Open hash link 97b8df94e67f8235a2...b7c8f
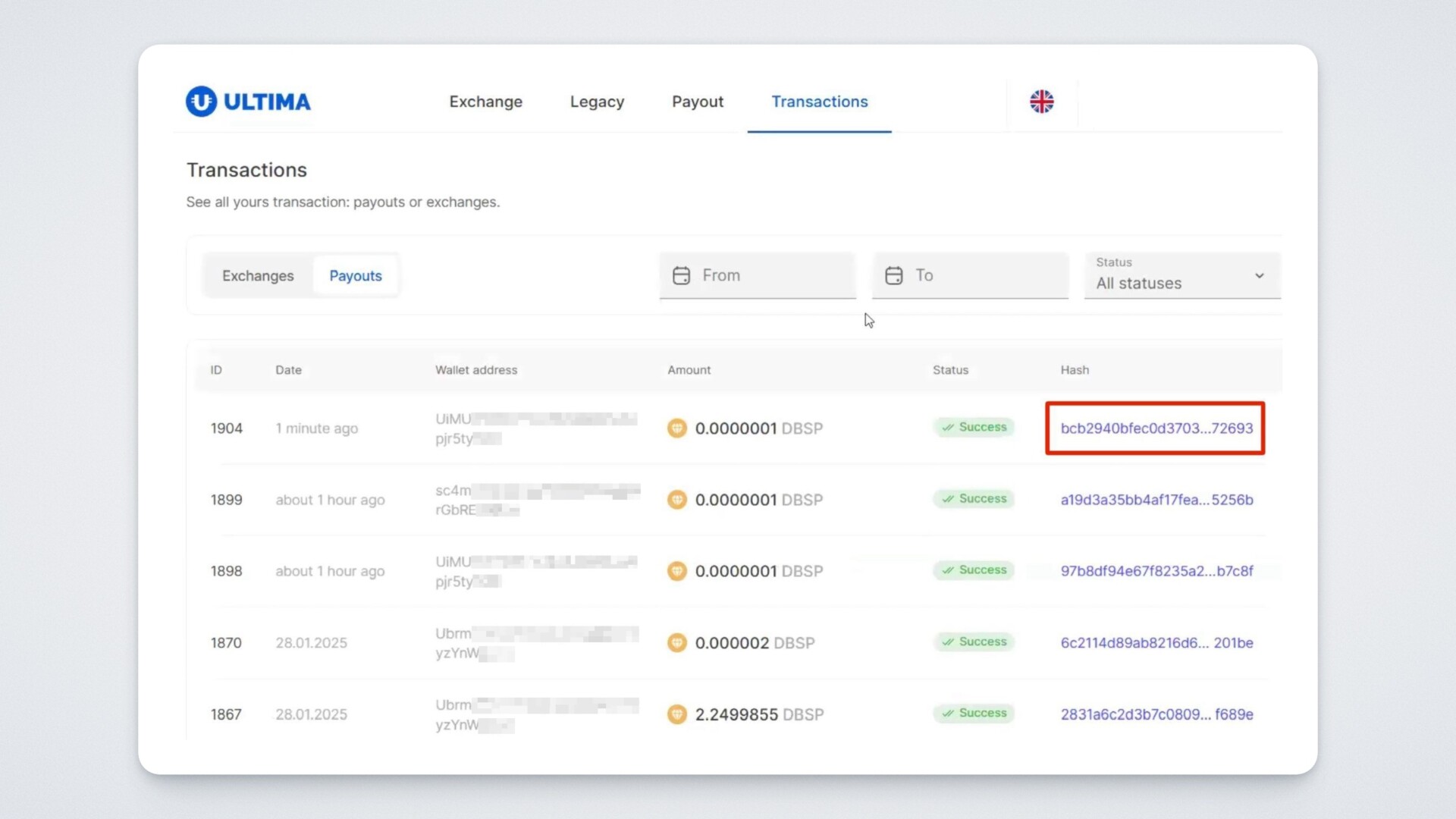This screenshot has width=1456, height=819. coord(1156,571)
